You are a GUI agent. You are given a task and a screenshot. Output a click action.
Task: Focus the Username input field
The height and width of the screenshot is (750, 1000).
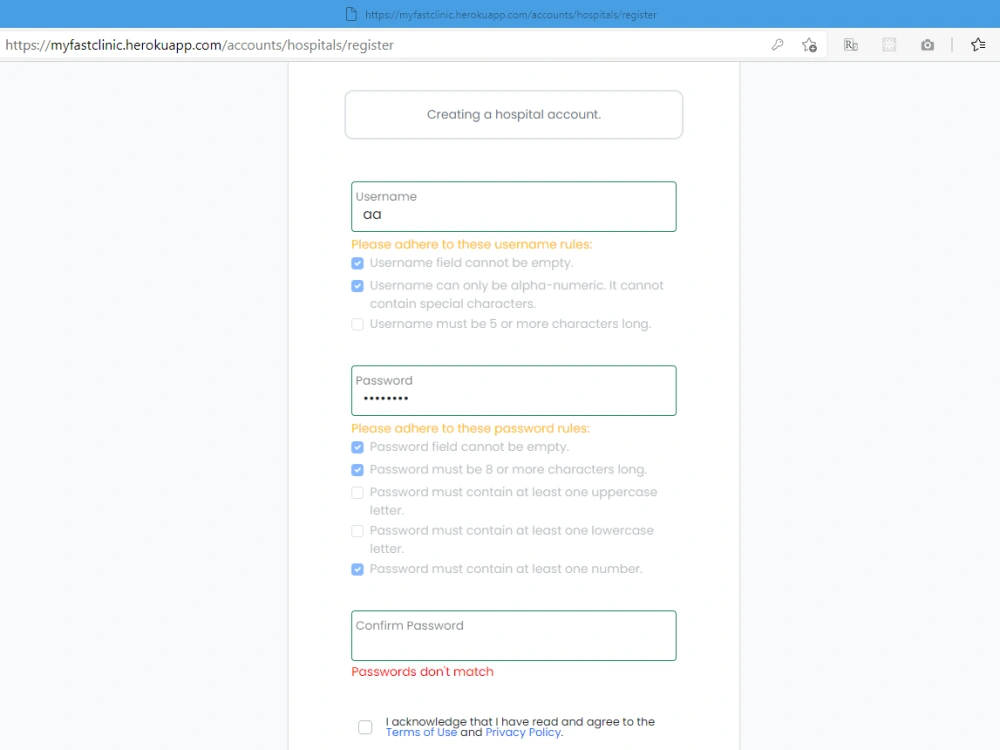click(513, 207)
